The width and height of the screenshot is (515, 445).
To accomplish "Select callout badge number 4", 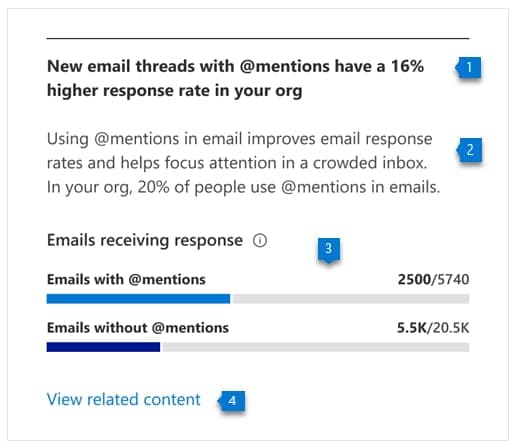I will pos(232,401).
